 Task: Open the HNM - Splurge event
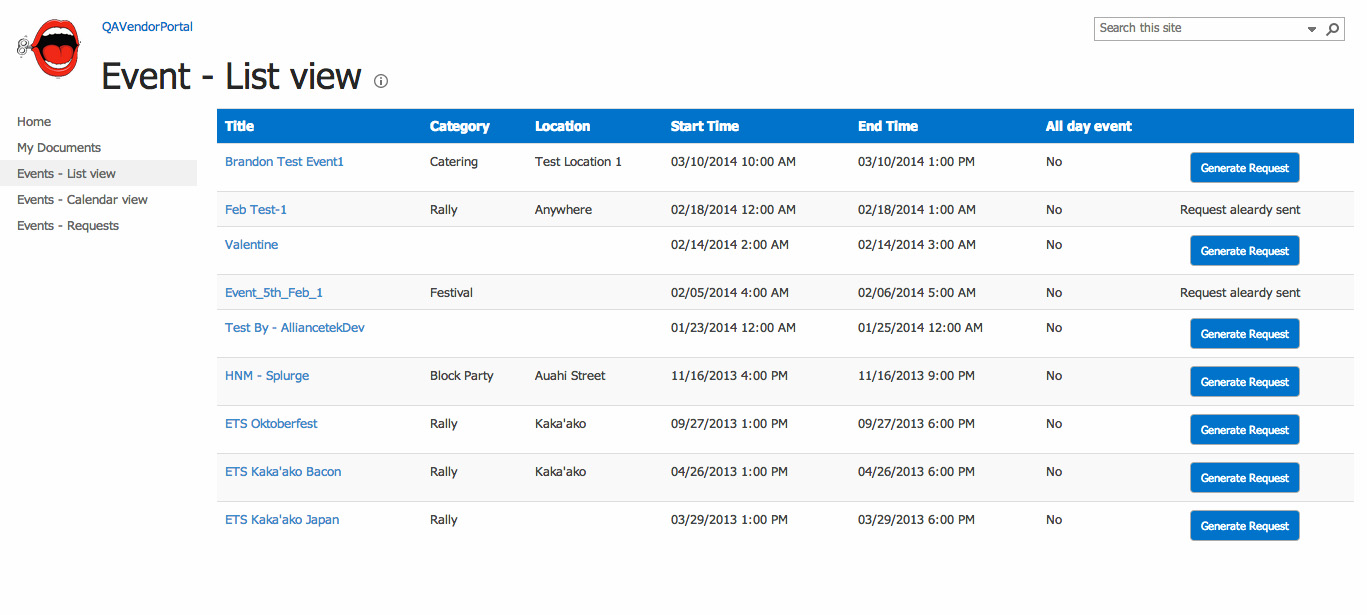click(x=267, y=376)
